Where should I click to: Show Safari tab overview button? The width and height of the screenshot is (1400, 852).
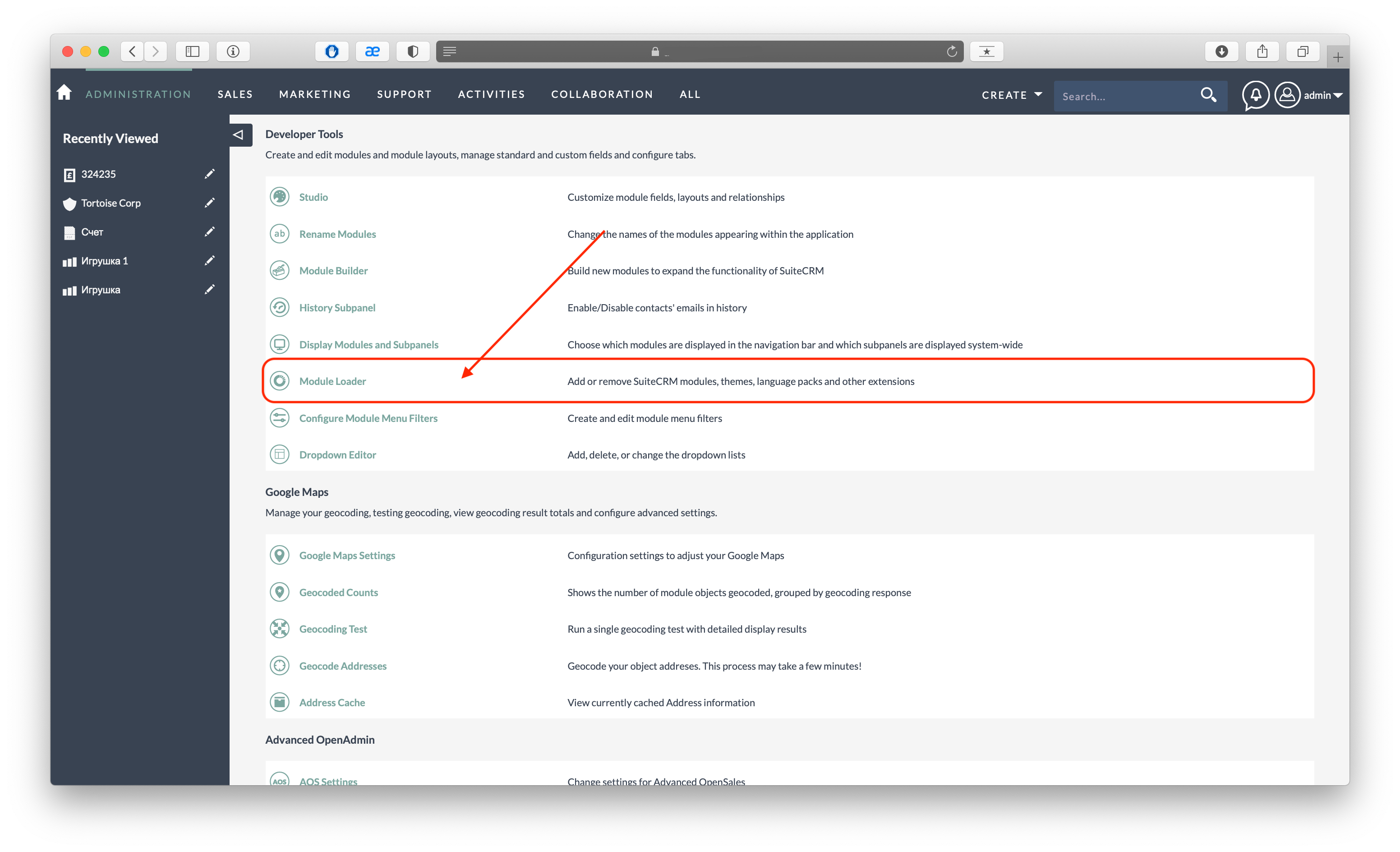coord(1302,51)
